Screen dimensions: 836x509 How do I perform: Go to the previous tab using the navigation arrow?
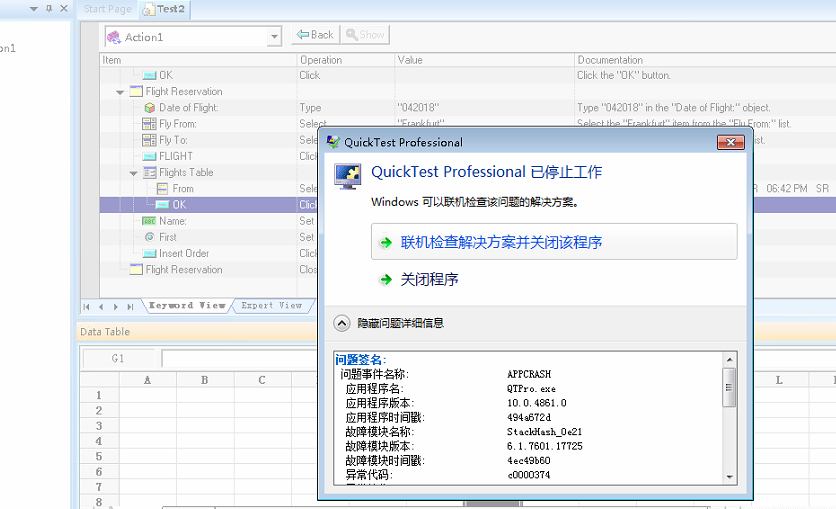[101, 307]
